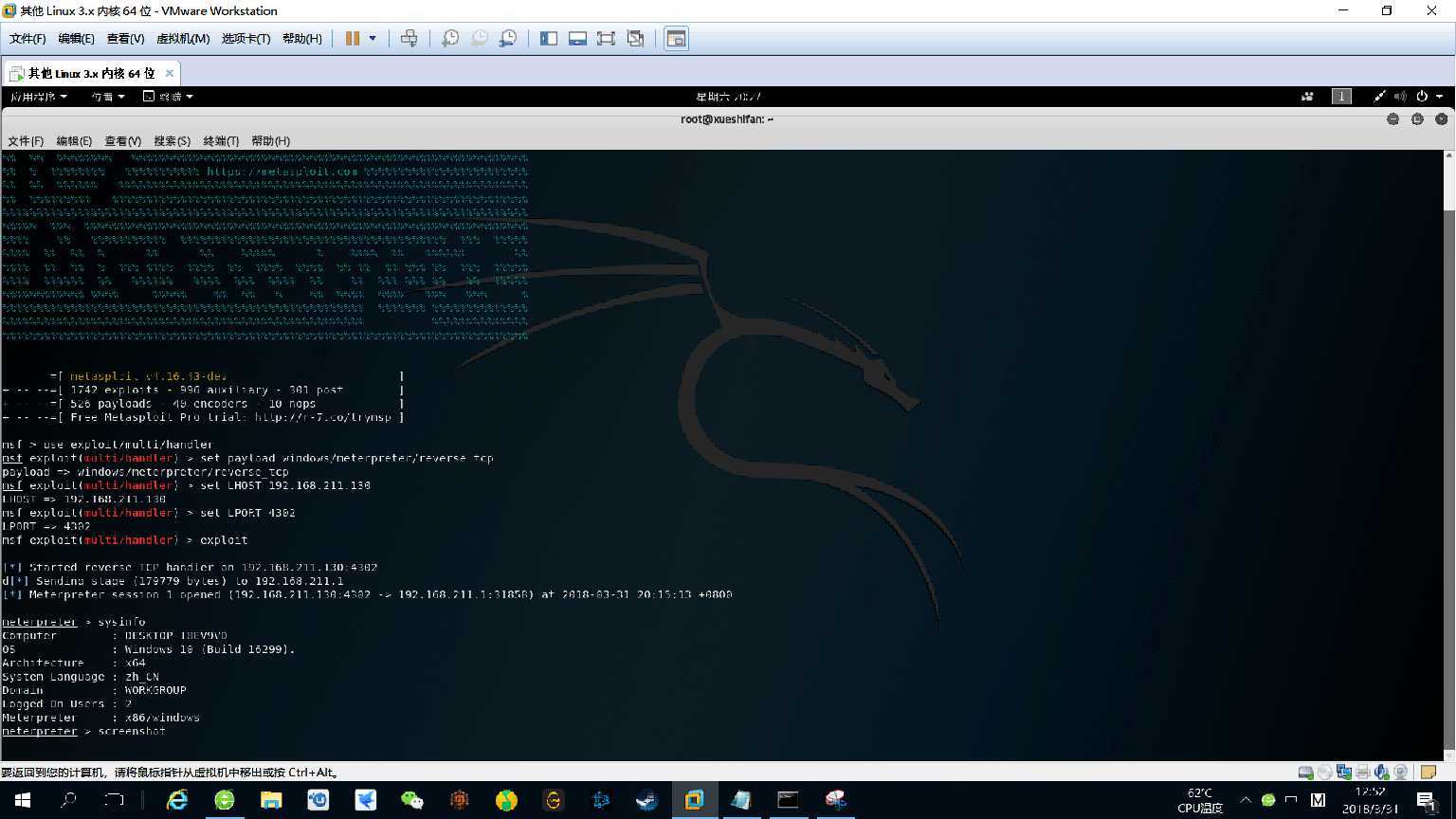
Task: Take a snapshot of the virtual machine
Action: coord(450,38)
